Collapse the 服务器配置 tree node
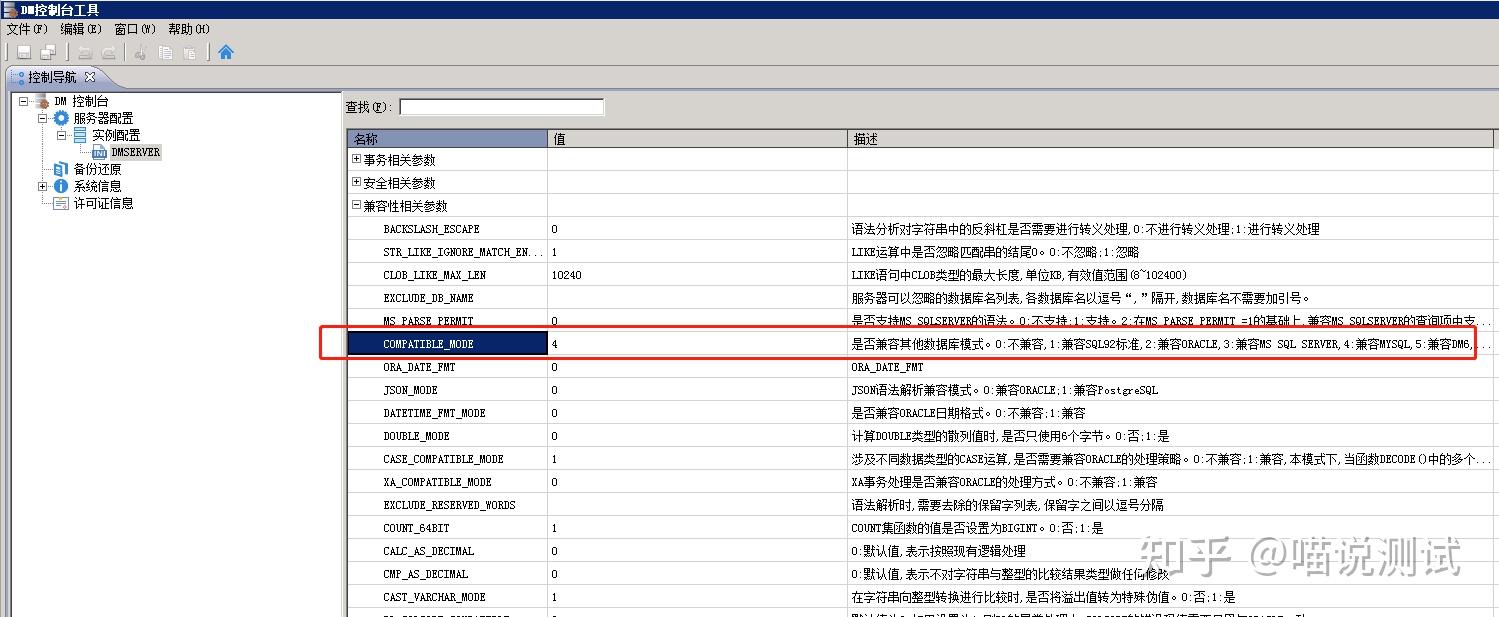The width and height of the screenshot is (1499, 617). point(42,118)
